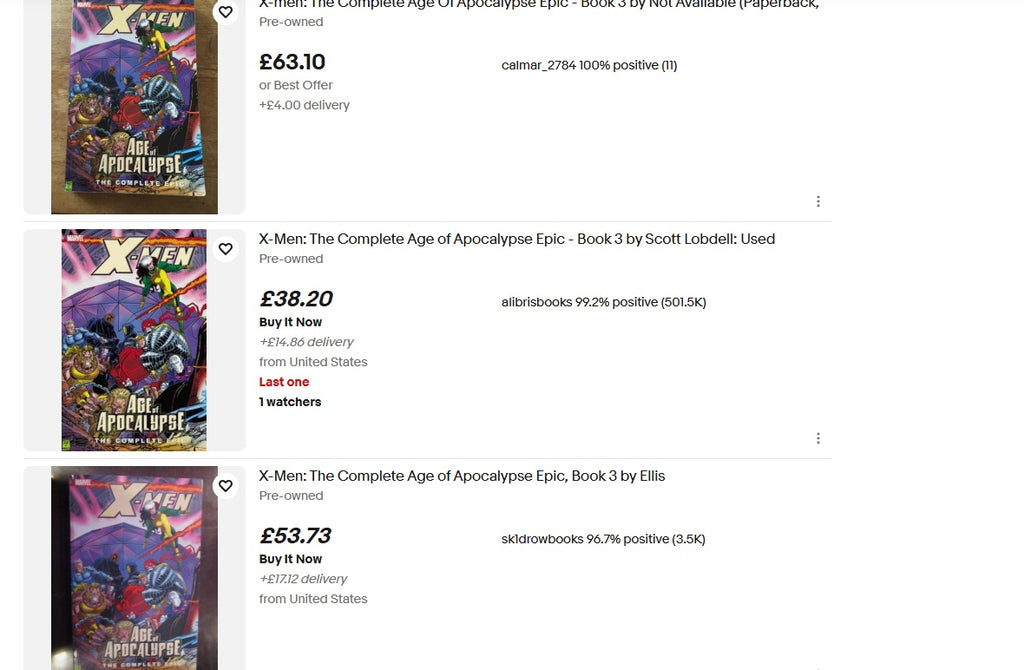This screenshot has width=1024, height=670.
Task: View seller calmar_2784 feedback info
Action: point(589,66)
